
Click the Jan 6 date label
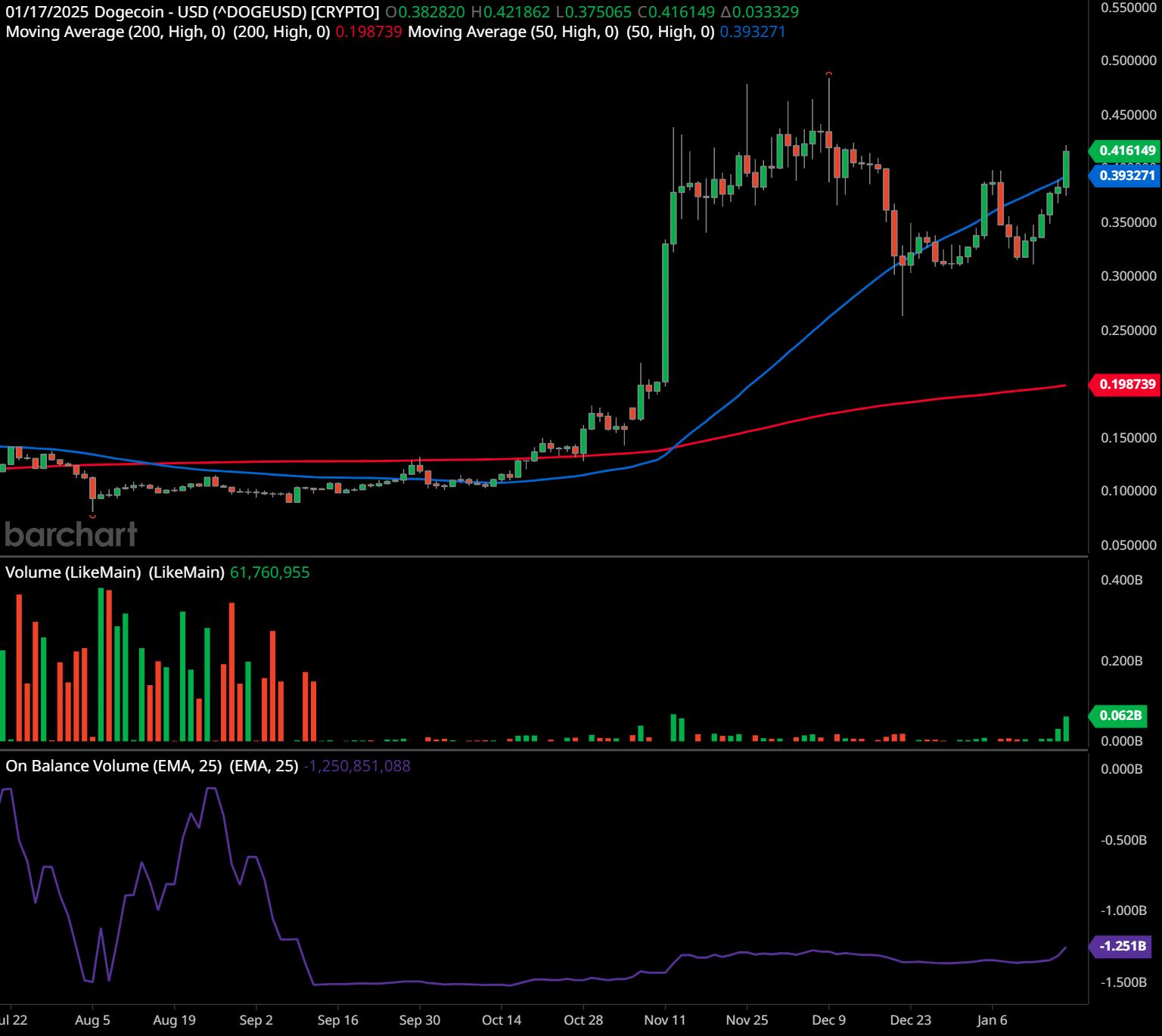(x=992, y=1020)
